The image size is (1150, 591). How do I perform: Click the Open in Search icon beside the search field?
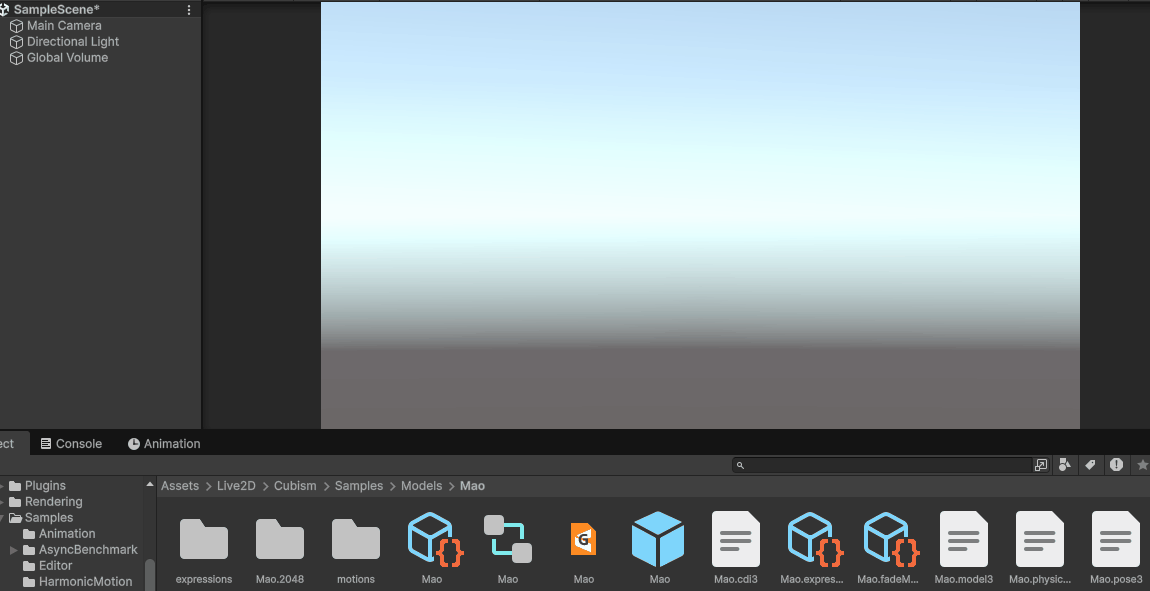coord(1041,465)
